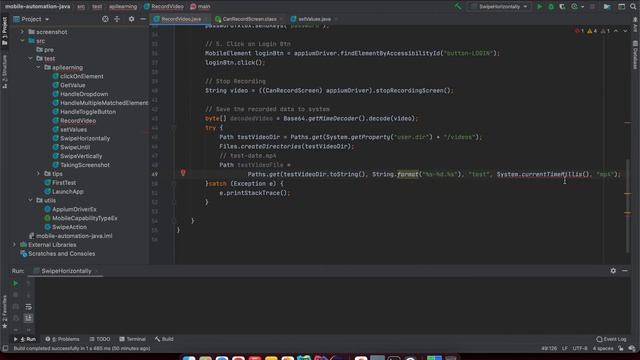Jump to next highlighted error arrow
Viewport: 640px width, 360px height.
coord(625,31)
